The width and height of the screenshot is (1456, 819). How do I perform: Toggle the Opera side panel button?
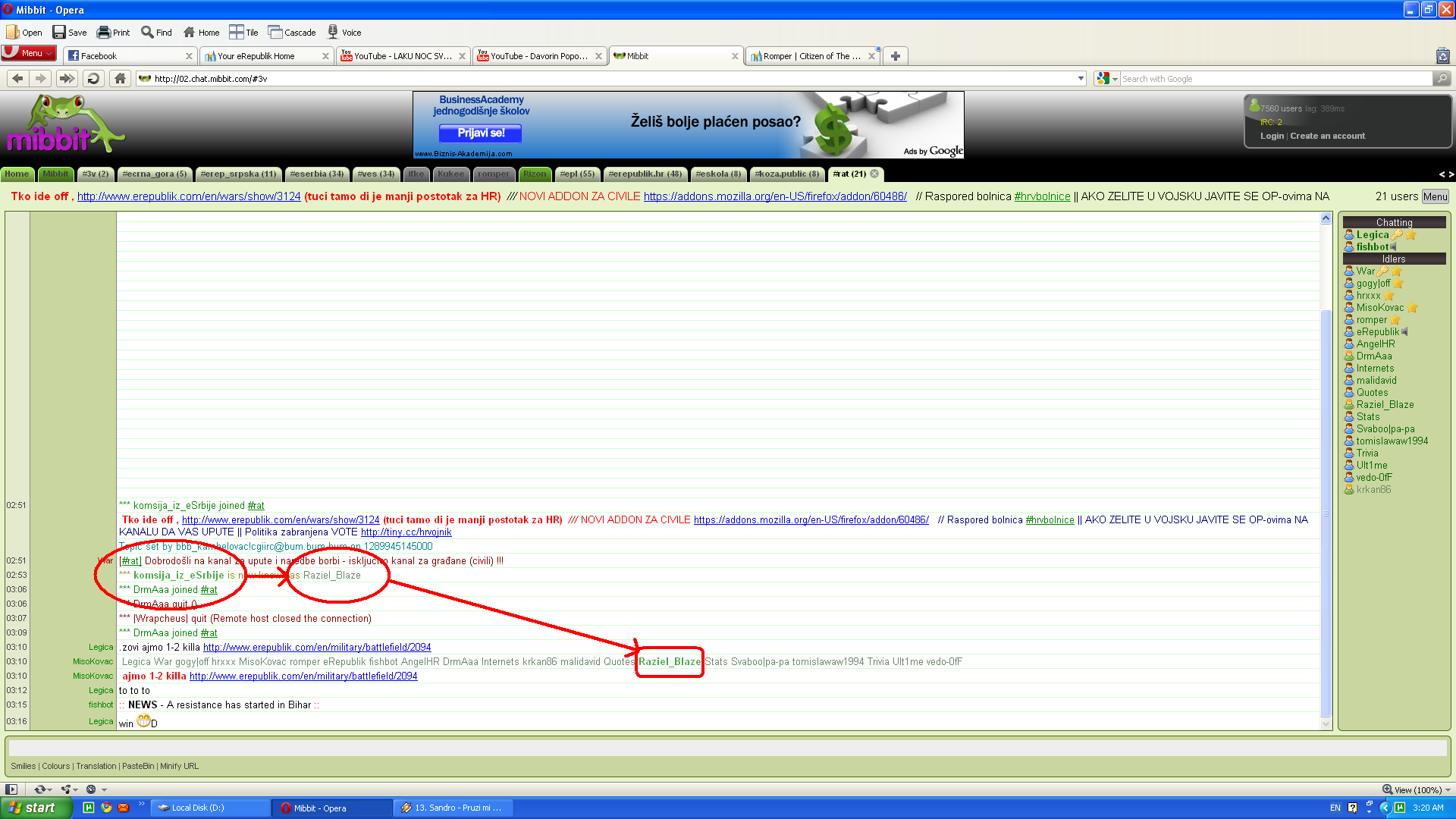11,789
